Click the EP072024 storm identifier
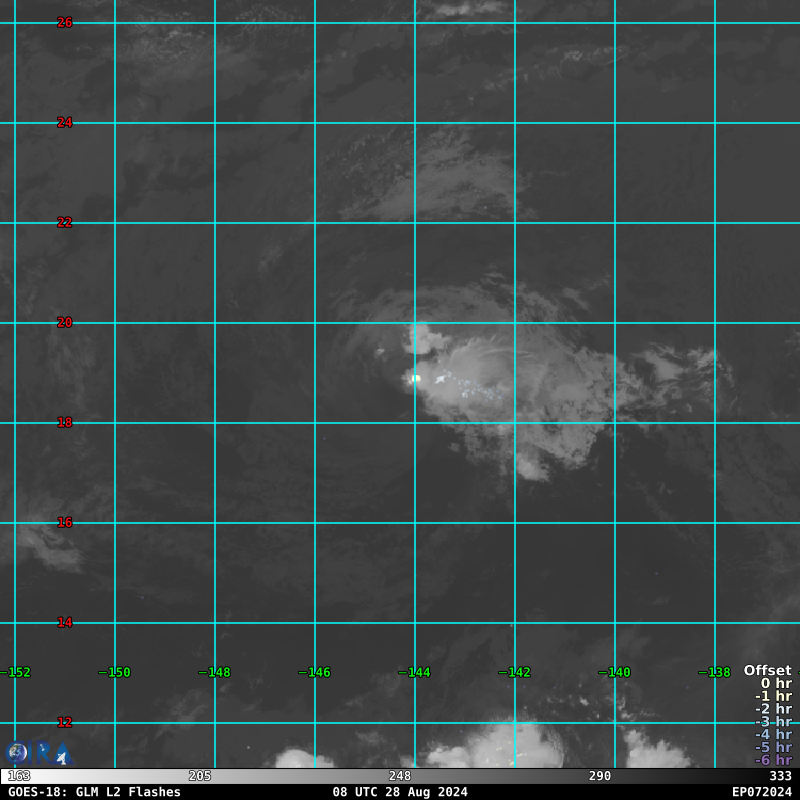Viewport: 800px width, 800px height. pyautogui.click(x=761, y=792)
